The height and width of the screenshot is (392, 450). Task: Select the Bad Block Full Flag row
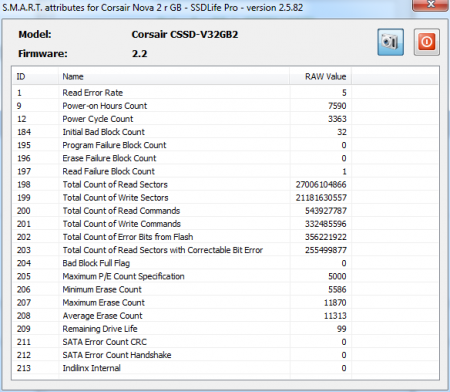[225, 263]
